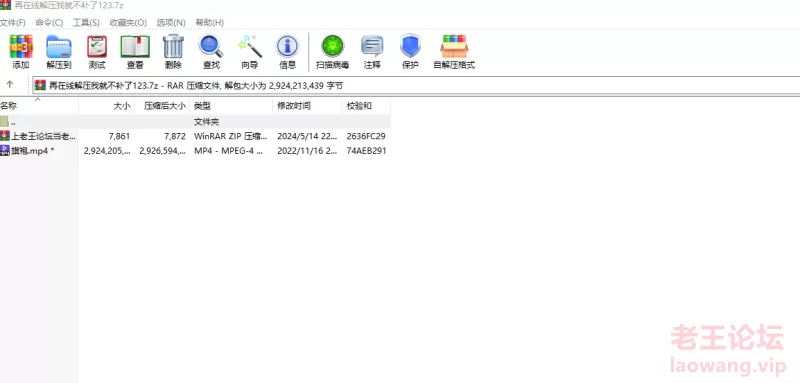
Task: Open the 帮助(H) menu
Action: coord(210,22)
